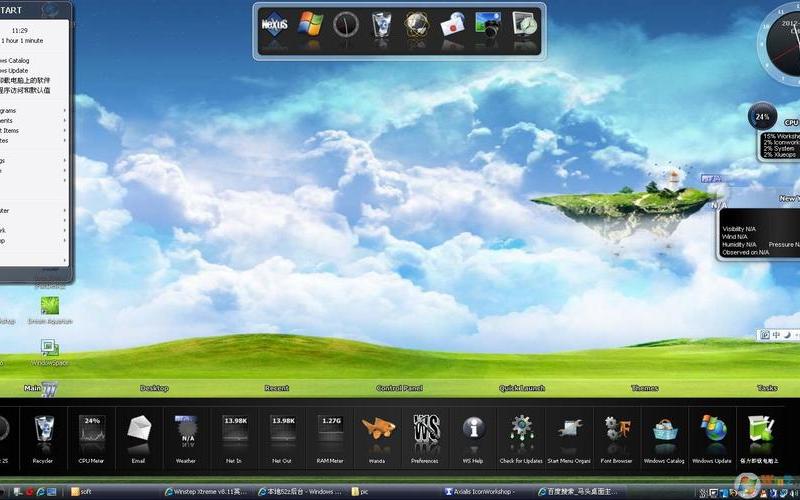The width and height of the screenshot is (800, 500).
Task: Open the RAM Meter shelf icon
Action: tap(330, 428)
